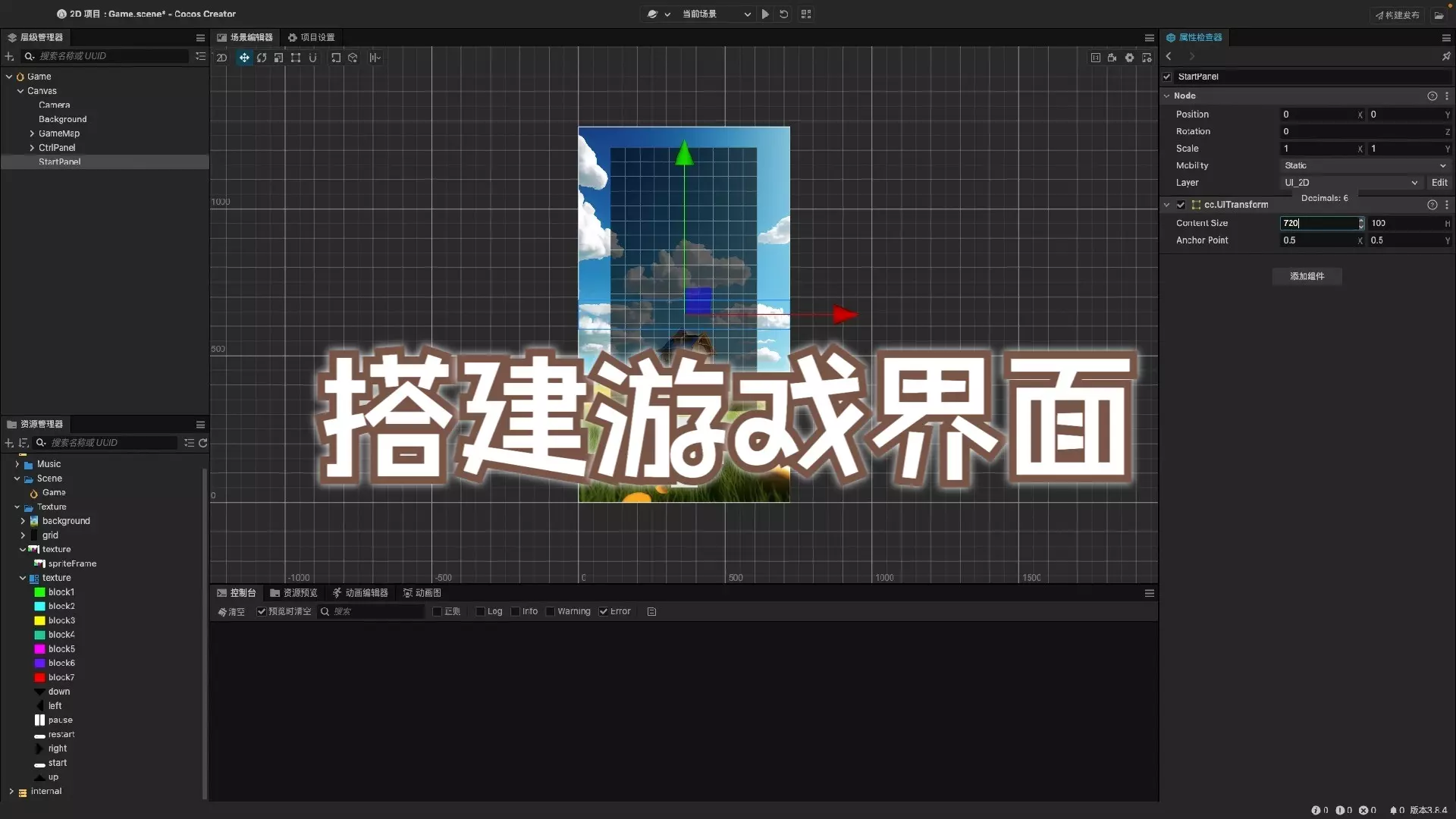Open the 动画编辑器 tab

(360, 593)
